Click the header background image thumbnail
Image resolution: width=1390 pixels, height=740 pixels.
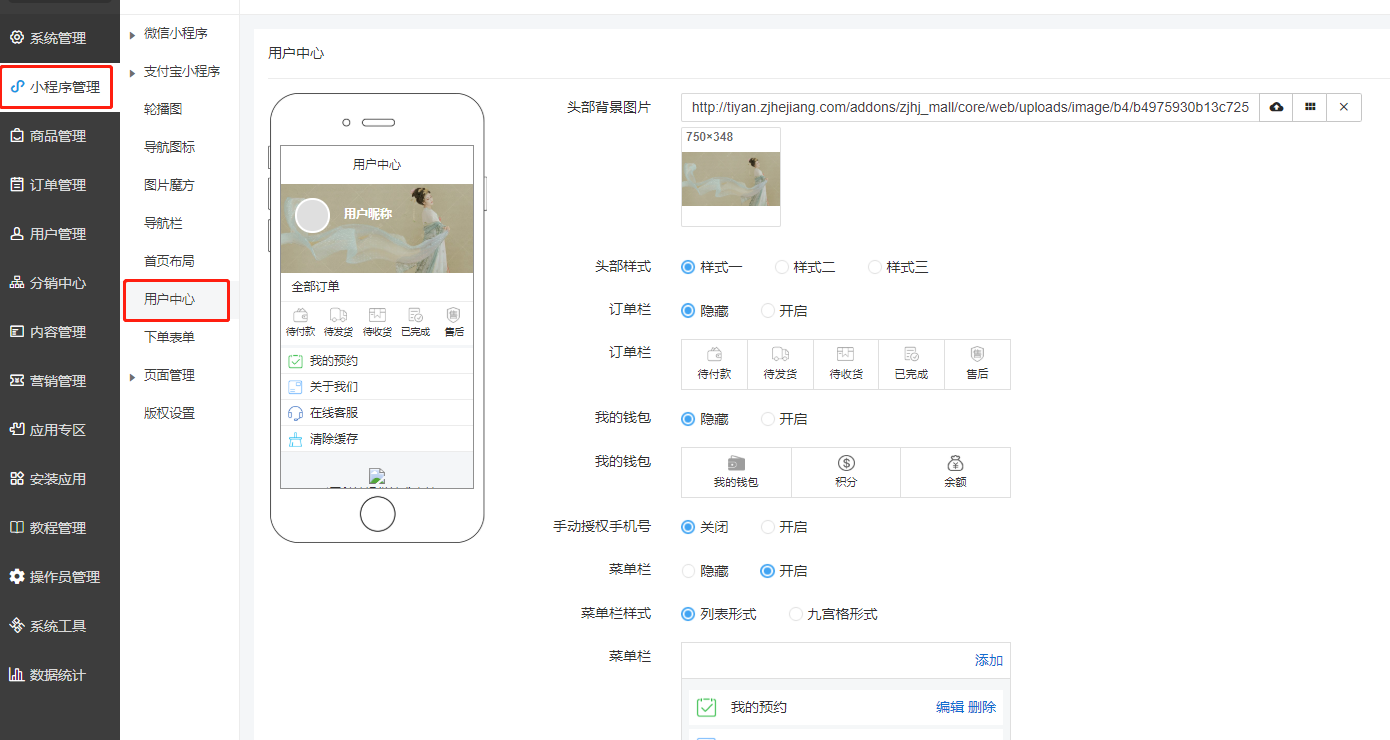pyautogui.click(x=731, y=179)
